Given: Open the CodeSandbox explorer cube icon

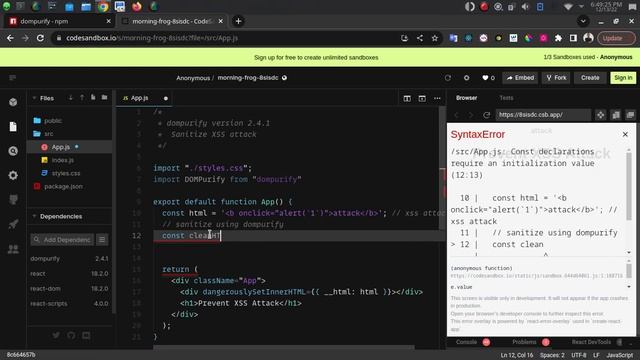Looking at the screenshot, I should coord(13,102).
